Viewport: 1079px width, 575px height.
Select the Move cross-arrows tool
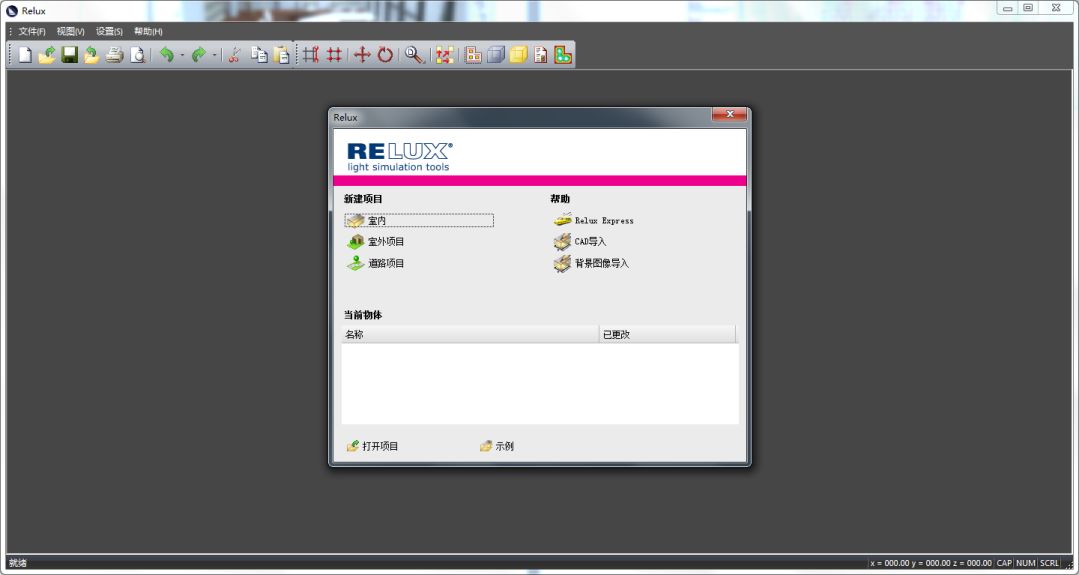pyautogui.click(x=362, y=55)
